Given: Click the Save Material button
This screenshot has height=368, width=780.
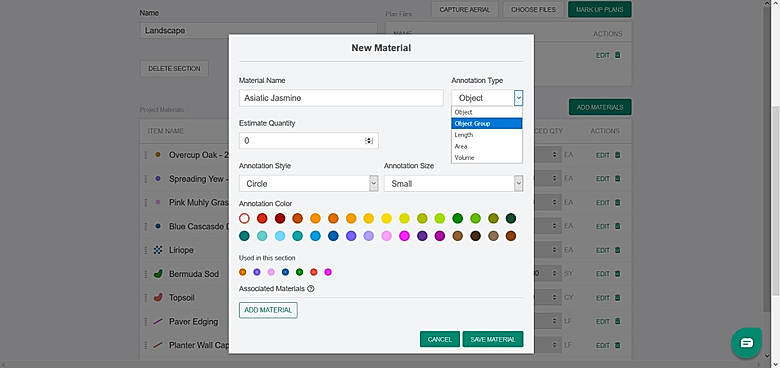Looking at the screenshot, I should [x=492, y=339].
